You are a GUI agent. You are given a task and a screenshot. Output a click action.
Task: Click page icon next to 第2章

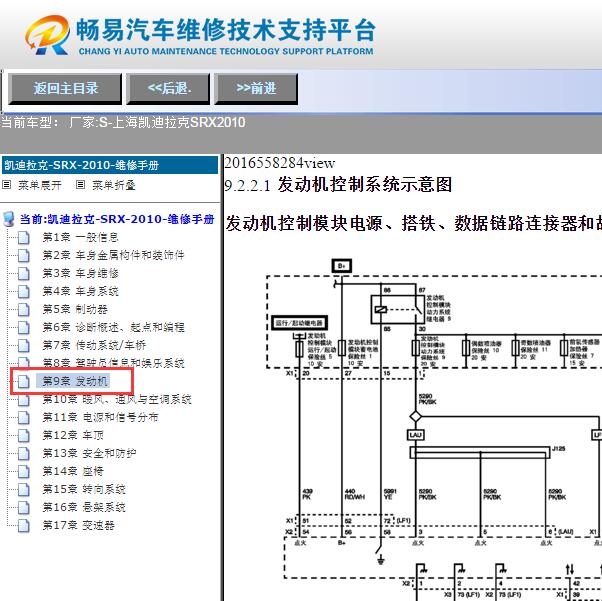pyautogui.click(x=24, y=256)
